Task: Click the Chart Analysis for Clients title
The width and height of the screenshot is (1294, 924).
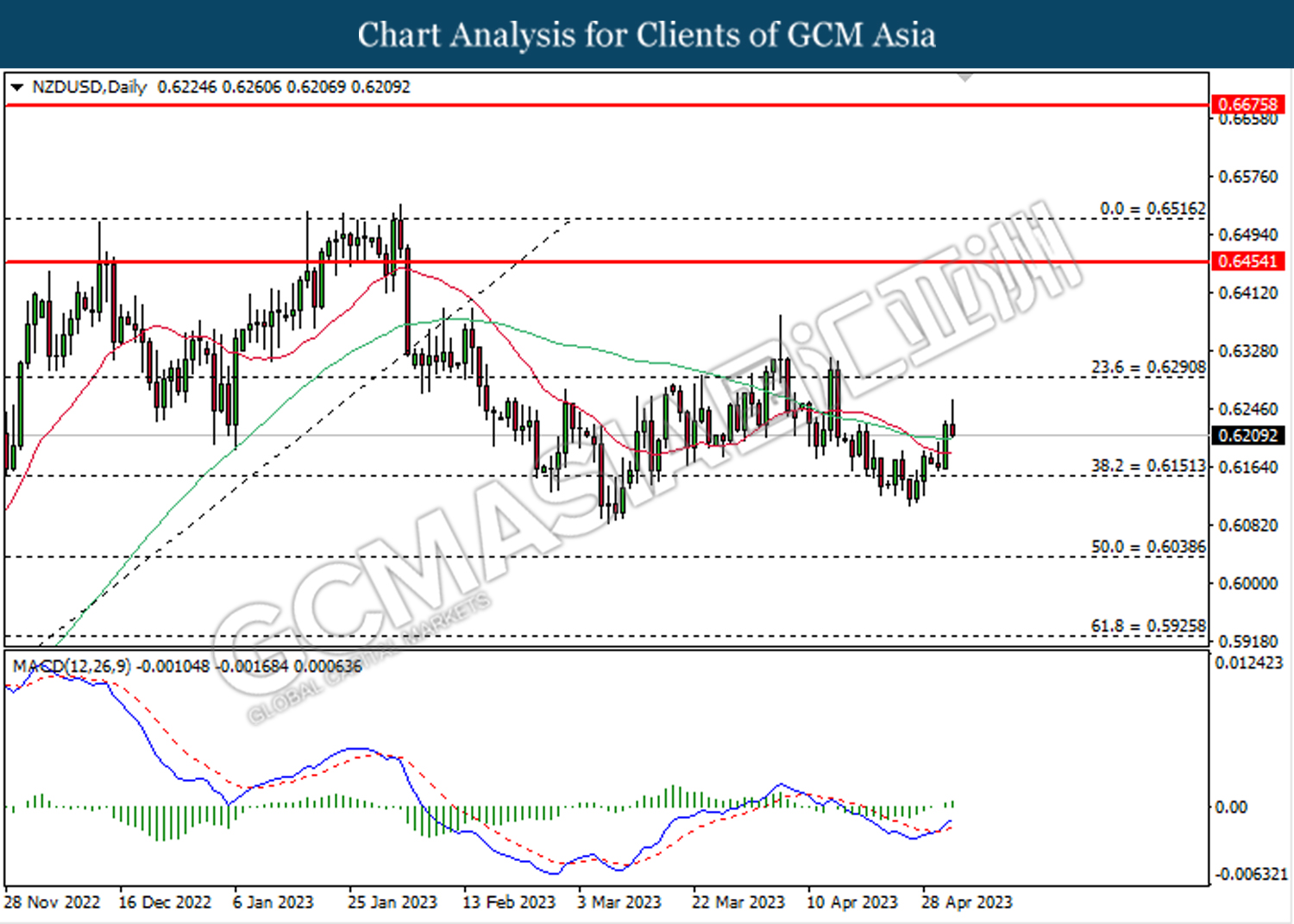Action: [x=647, y=35]
